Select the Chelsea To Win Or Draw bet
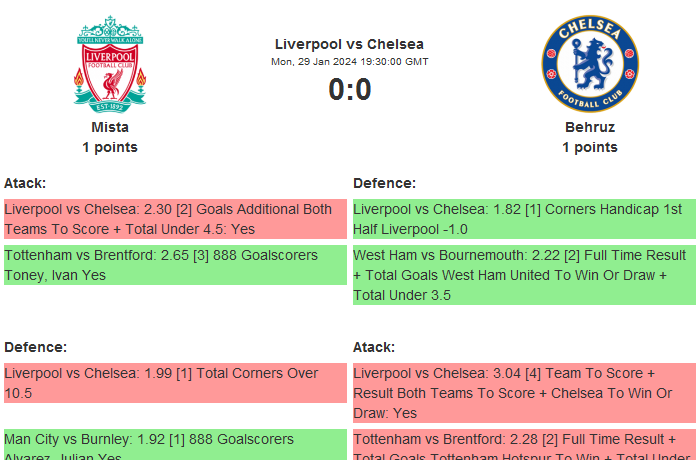The height and width of the screenshot is (460, 700). (x=524, y=392)
